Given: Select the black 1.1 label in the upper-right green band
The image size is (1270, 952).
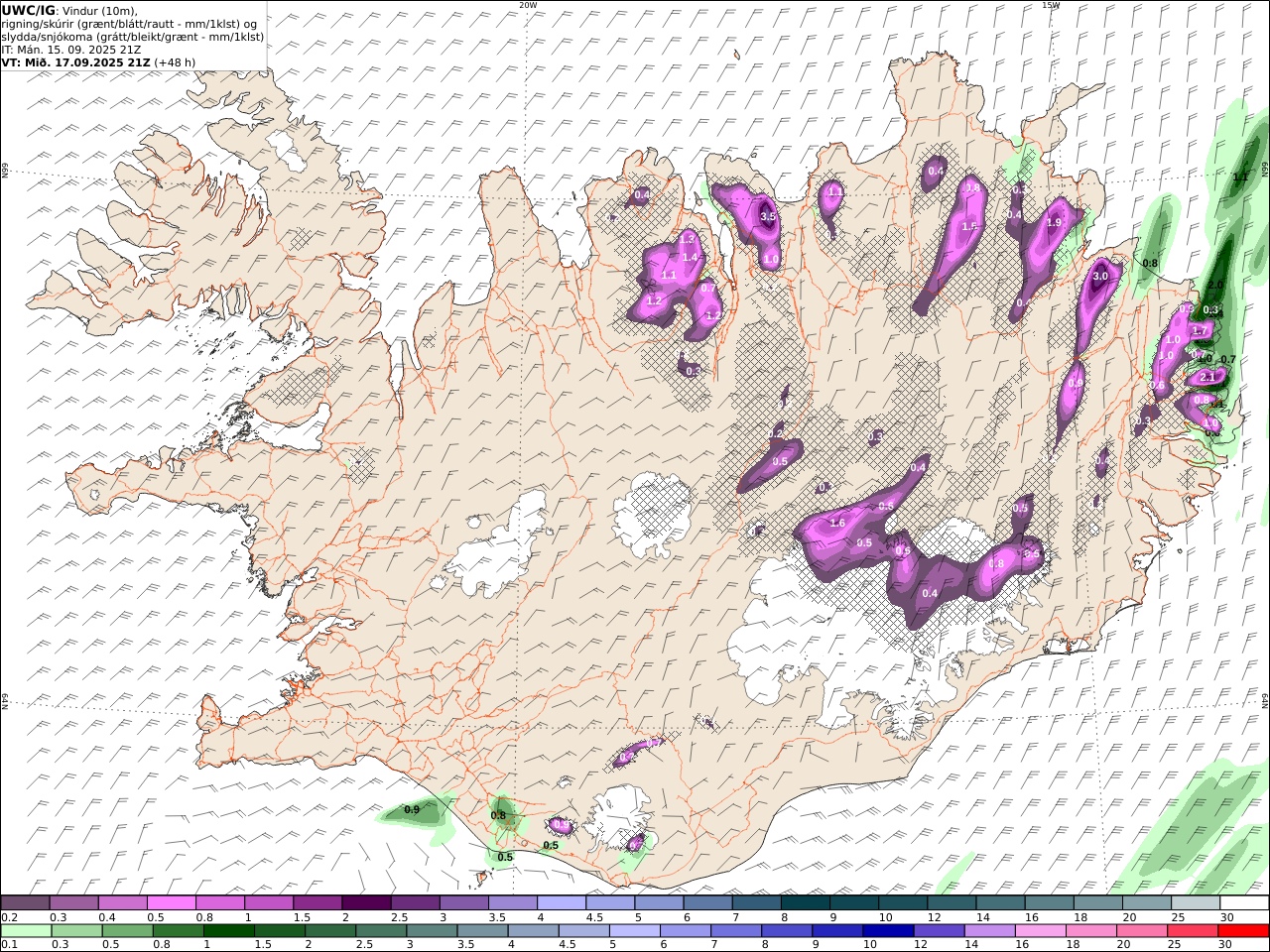Looking at the screenshot, I should click(1240, 178).
